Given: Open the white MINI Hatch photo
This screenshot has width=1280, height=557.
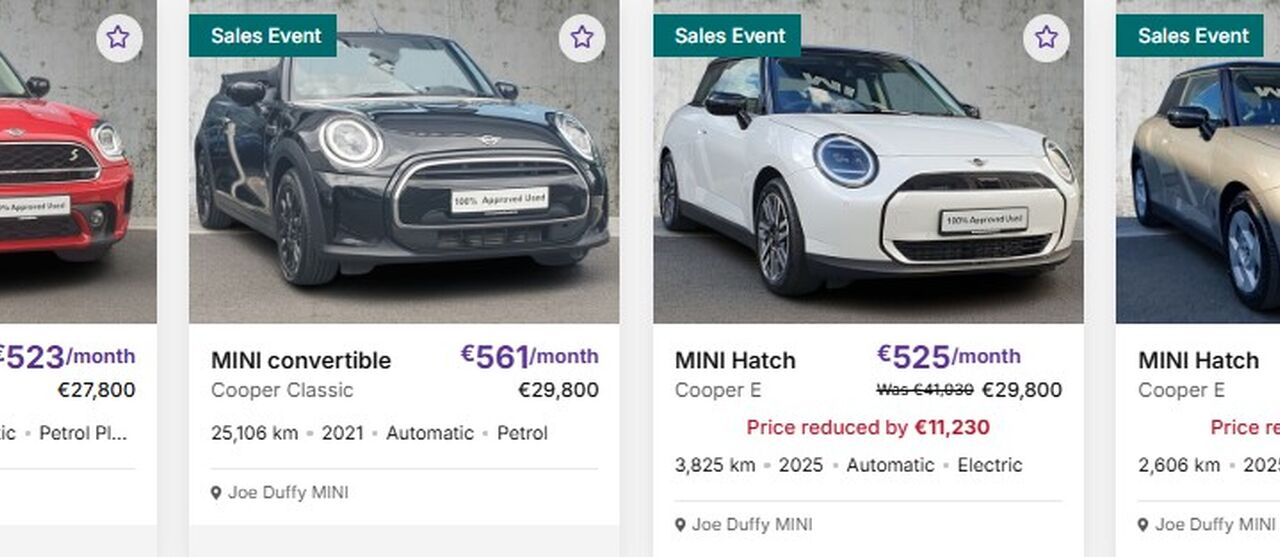Looking at the screenshot, I should pos(868,161).
